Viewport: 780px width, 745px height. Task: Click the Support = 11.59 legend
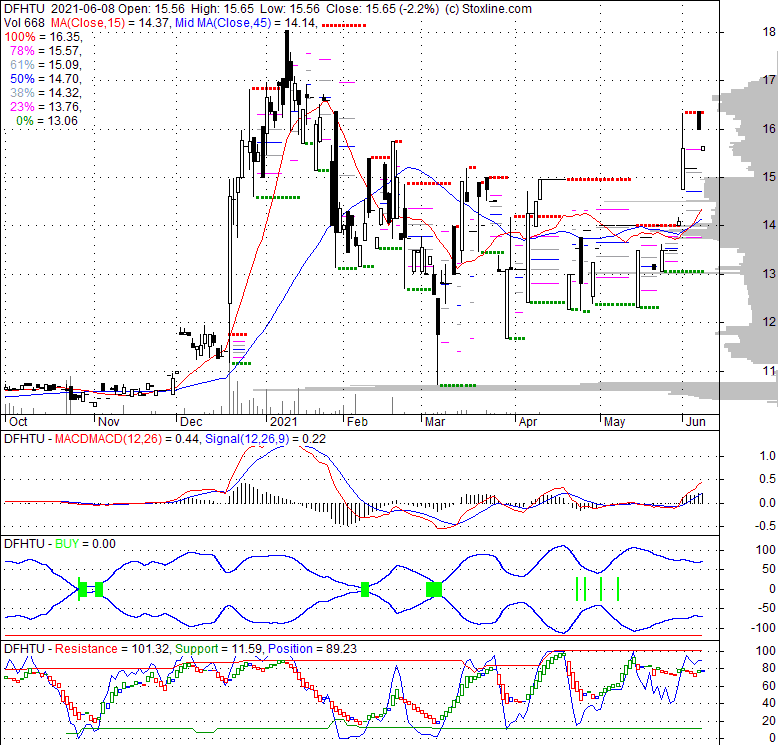219,649
